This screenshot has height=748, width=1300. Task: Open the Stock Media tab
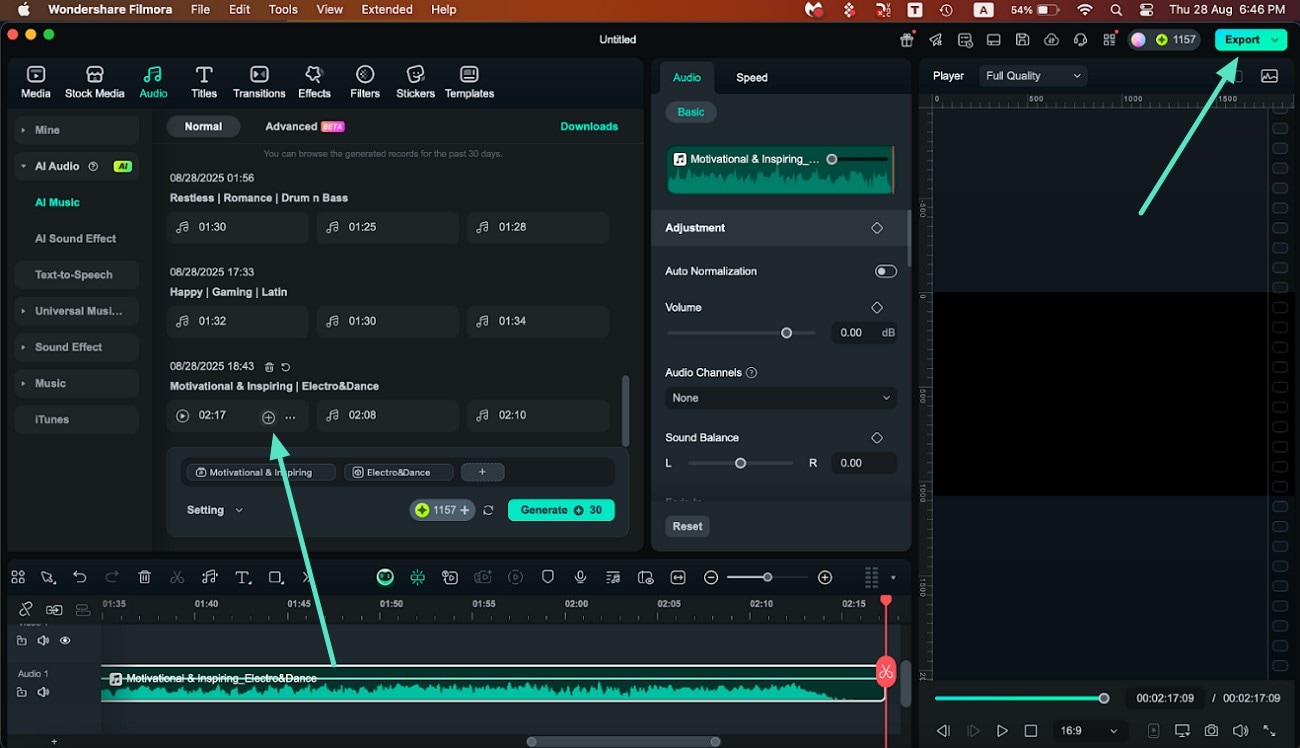coord(95,82)
